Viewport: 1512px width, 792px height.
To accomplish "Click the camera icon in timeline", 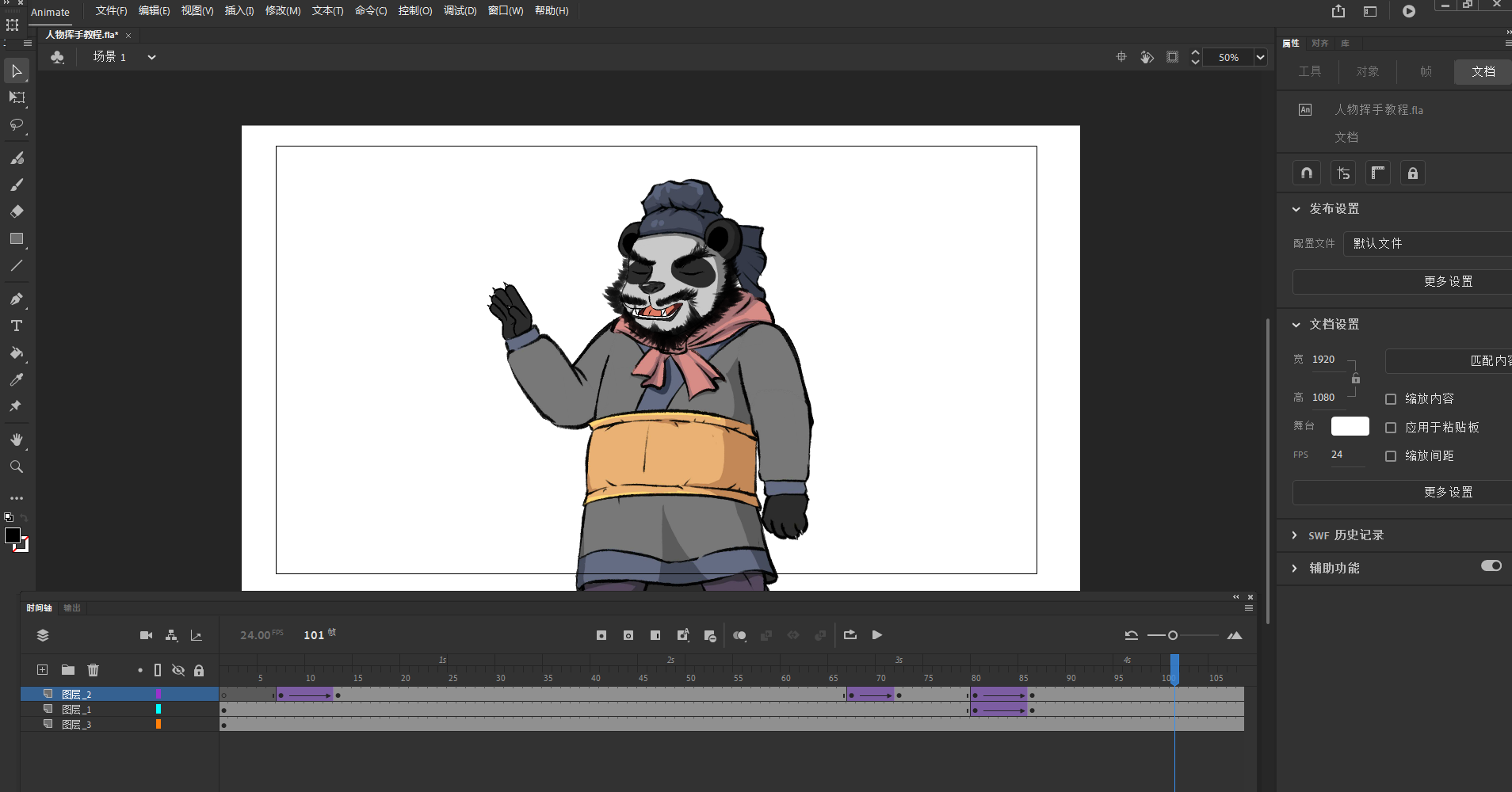I will (x=146, y=635).
